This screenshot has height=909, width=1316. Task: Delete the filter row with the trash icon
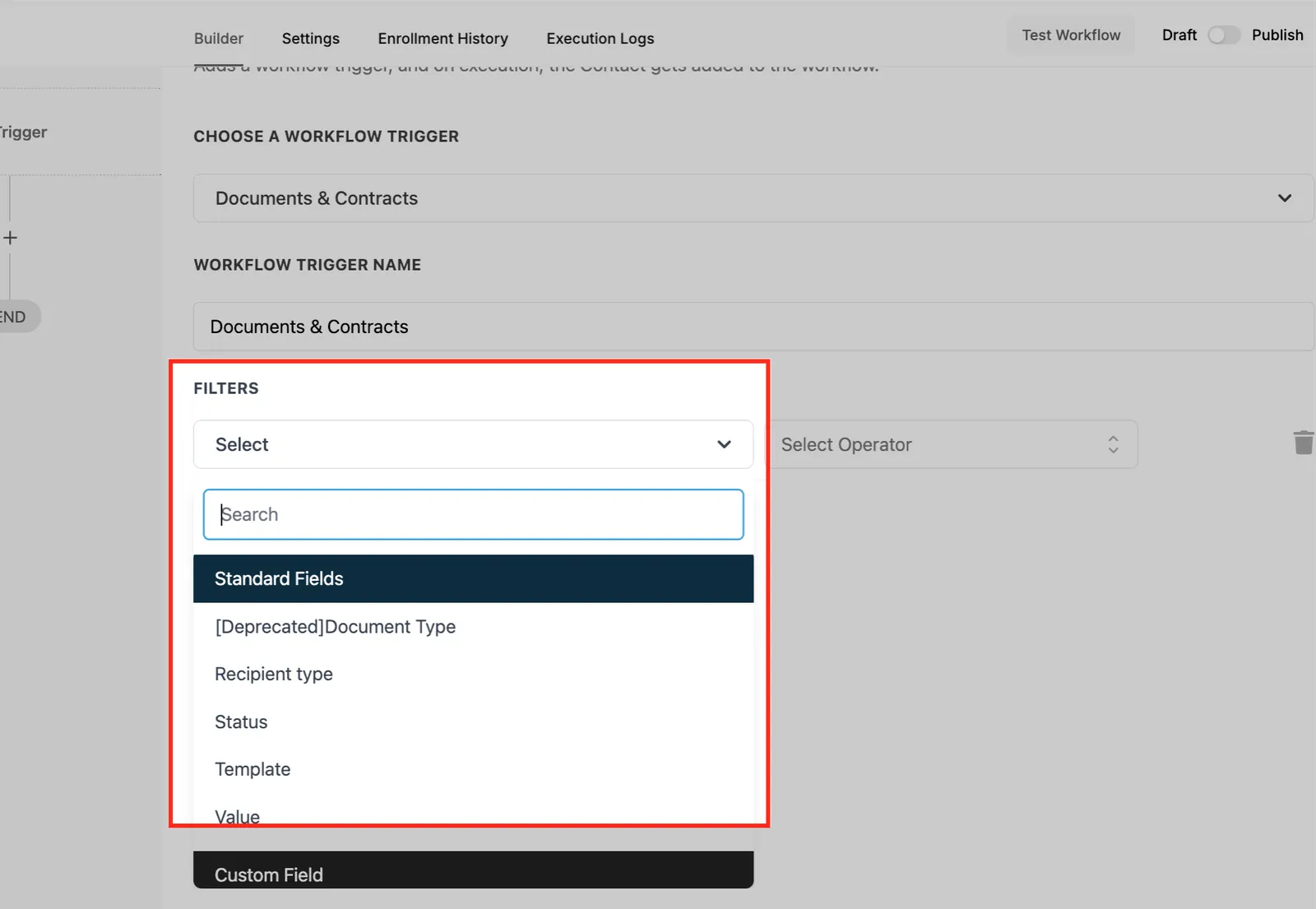[1303, 443]
